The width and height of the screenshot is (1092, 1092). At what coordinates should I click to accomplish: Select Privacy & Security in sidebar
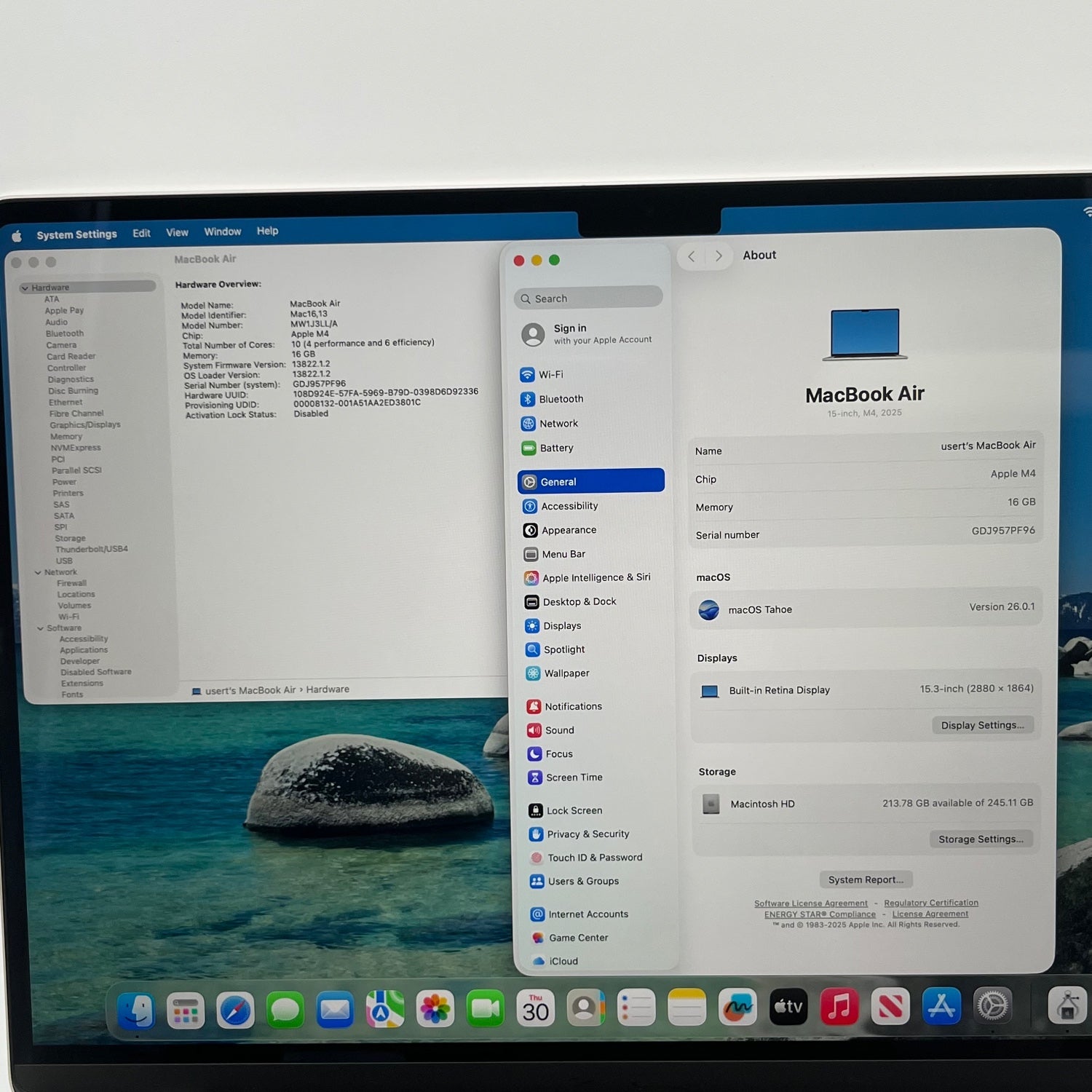(x=587, y=834)
